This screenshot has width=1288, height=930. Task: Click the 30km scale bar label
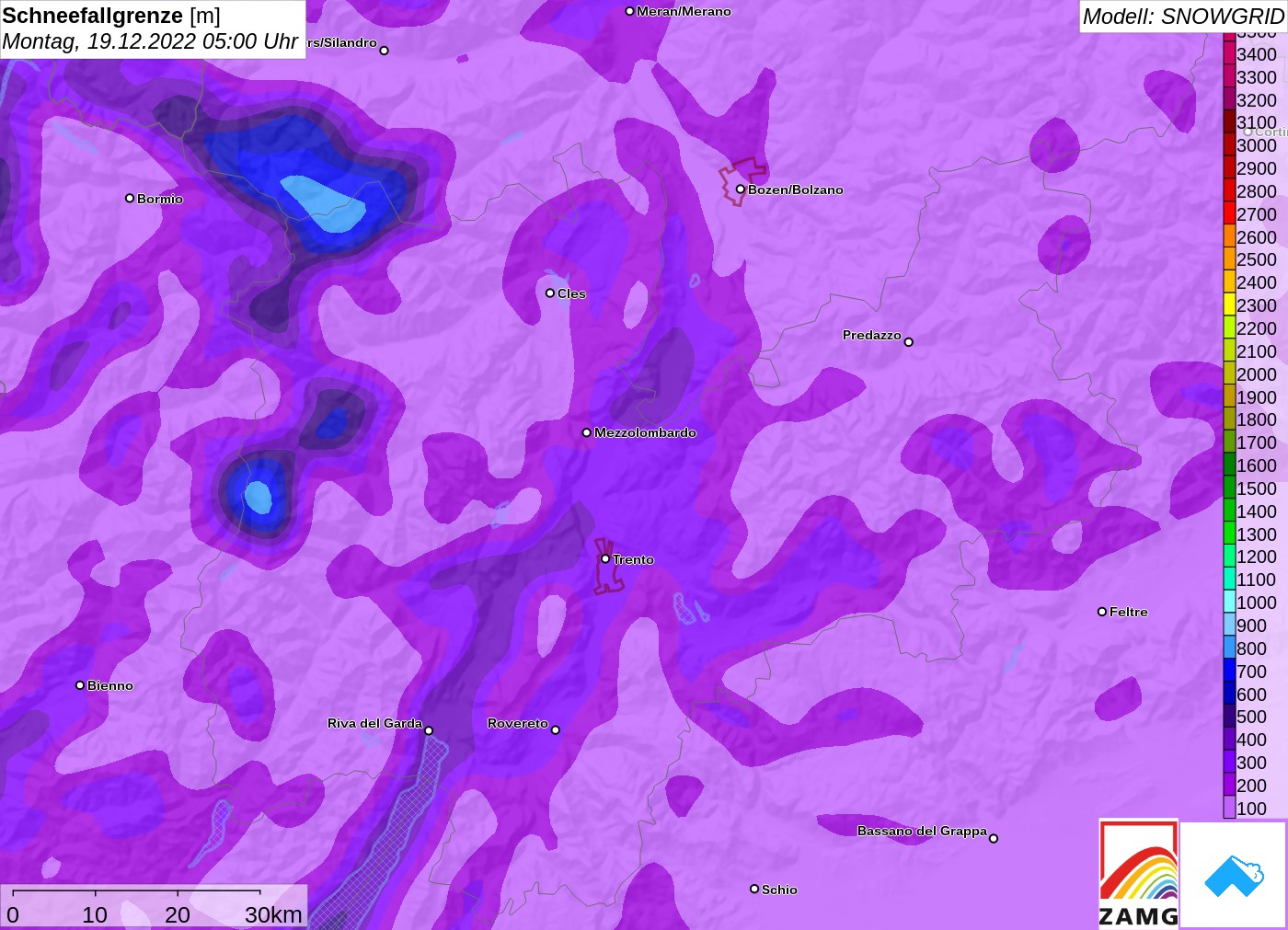tap(273, 914)
